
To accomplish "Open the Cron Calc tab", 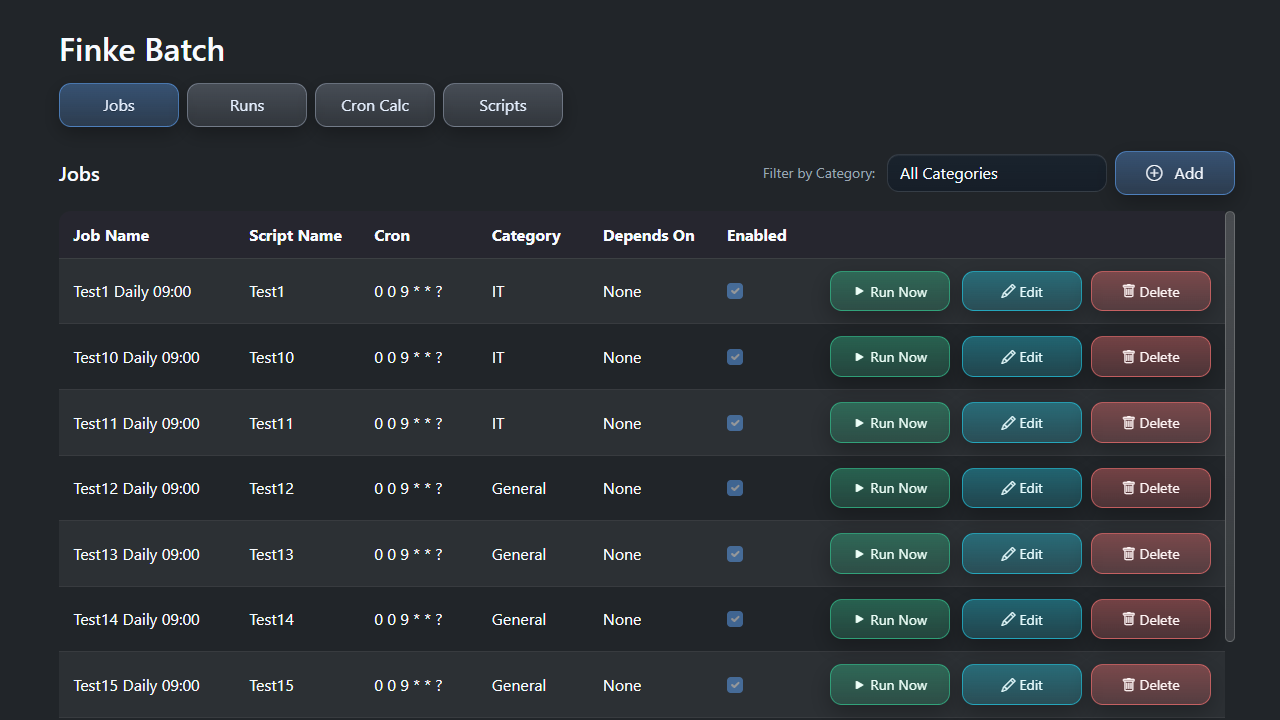I will click(x=375, y=105).
